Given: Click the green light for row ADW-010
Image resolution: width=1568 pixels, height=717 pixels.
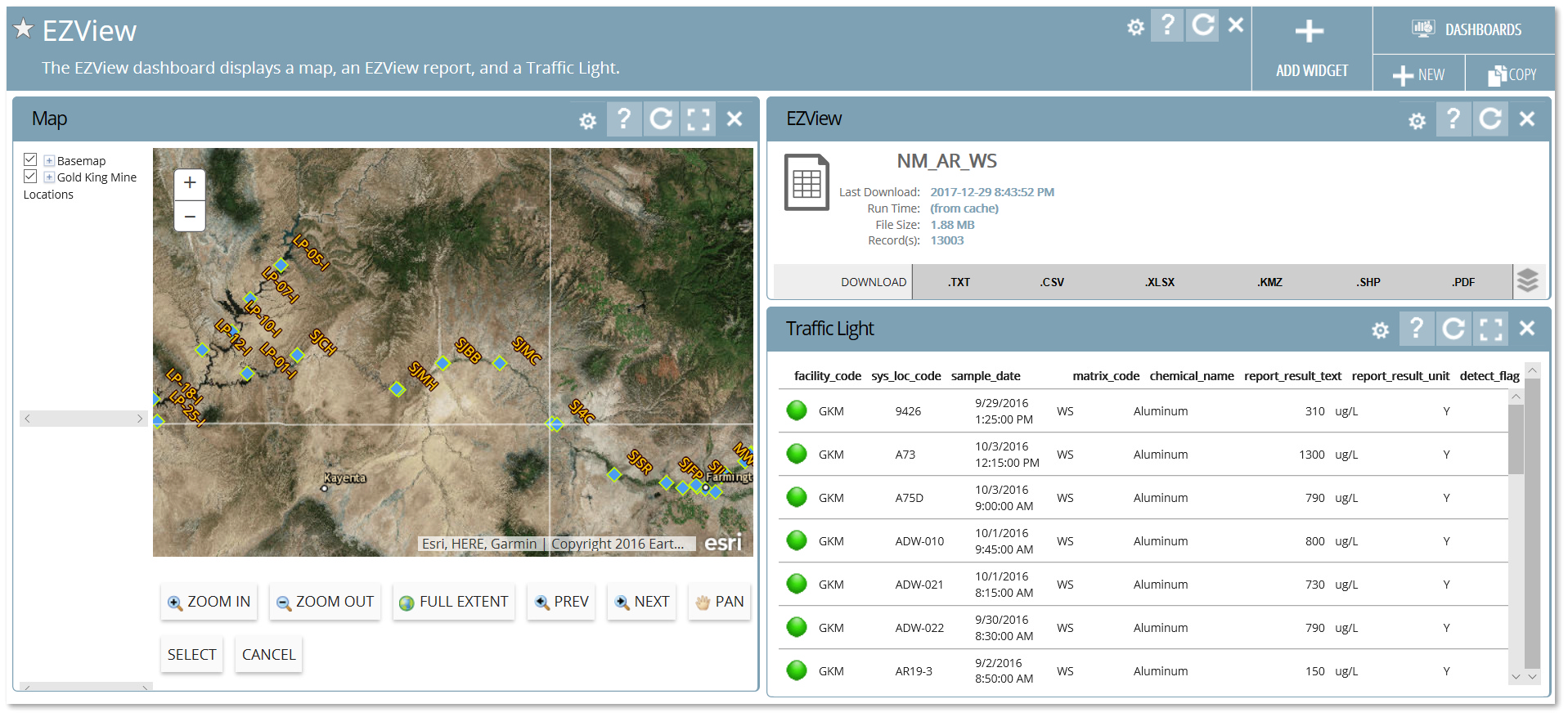Looking at the screenshot, I should [797, 540].
